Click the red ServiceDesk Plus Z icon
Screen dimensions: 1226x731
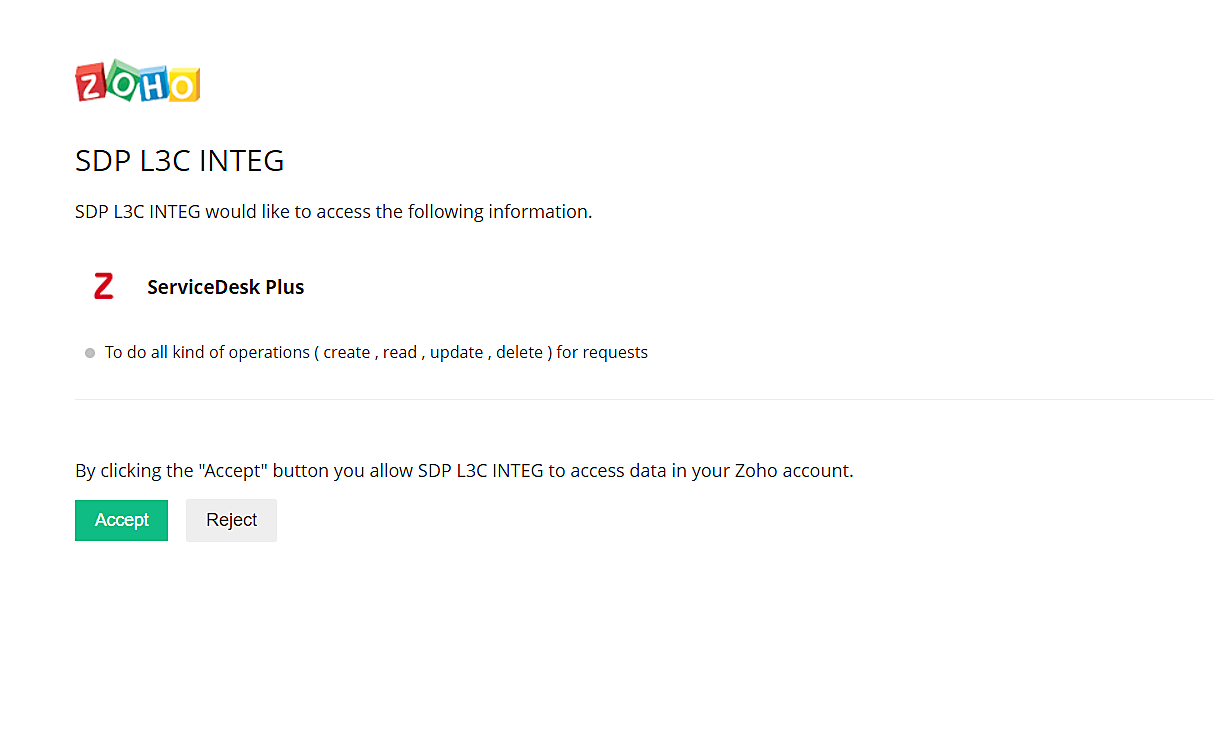coord(103,287)
